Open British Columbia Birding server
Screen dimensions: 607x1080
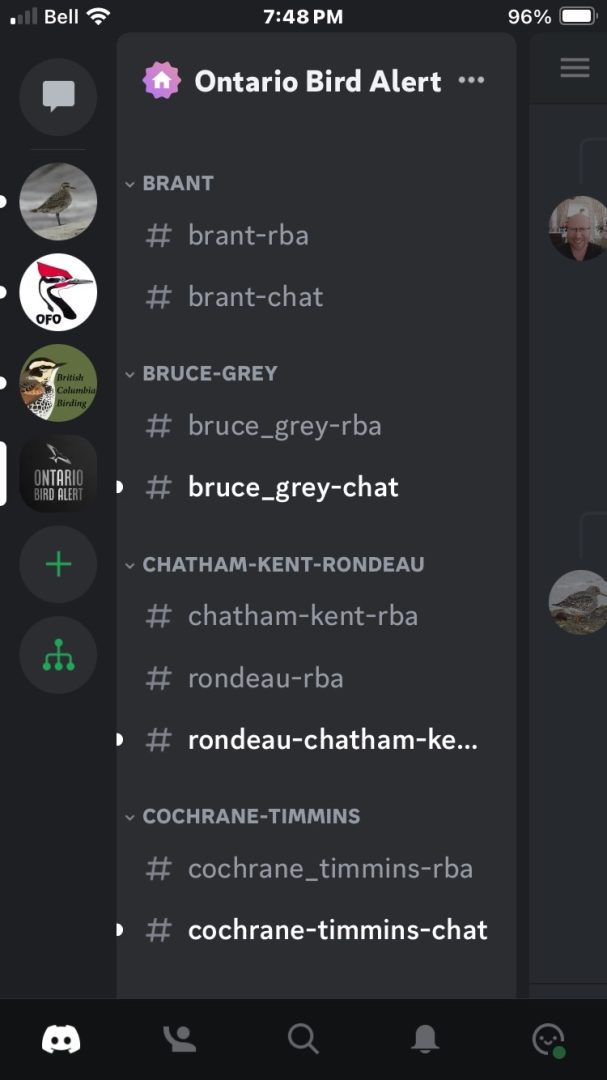tap(59, 382)
